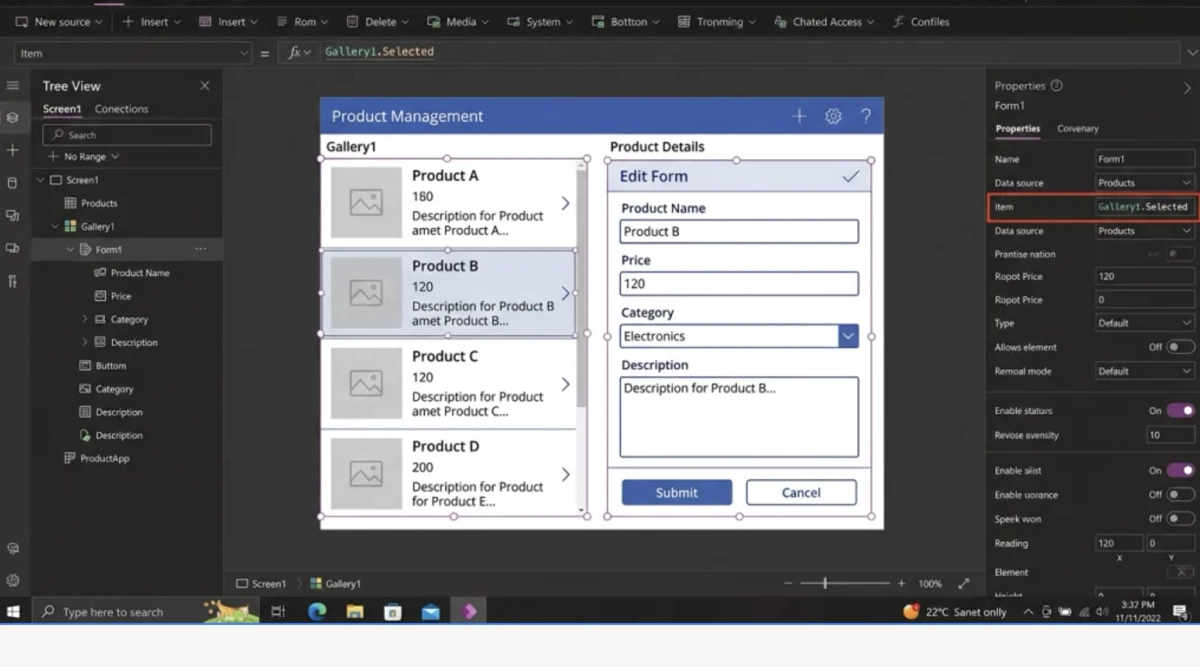The width and height of the screenshot is (1200, 667).
Task: Click the checkmark icon in Edit Form
Action: tap(851, 176)
